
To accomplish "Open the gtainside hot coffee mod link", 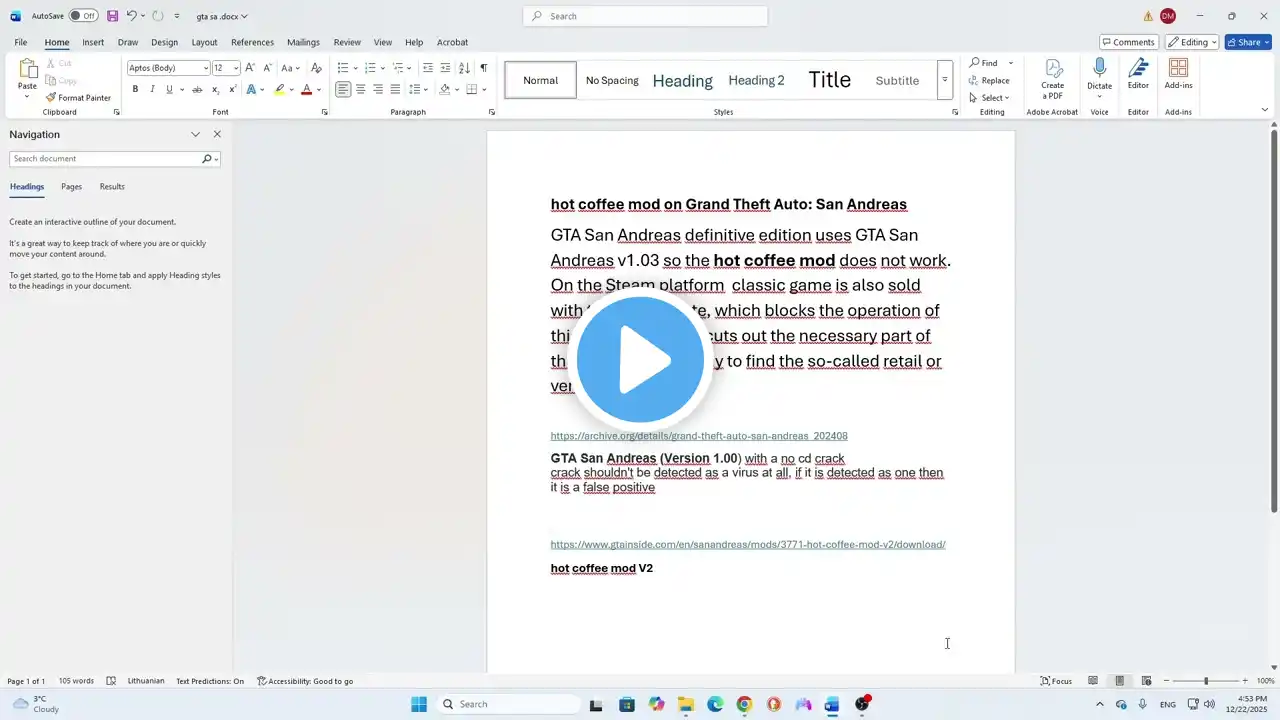I will (748, 545).
